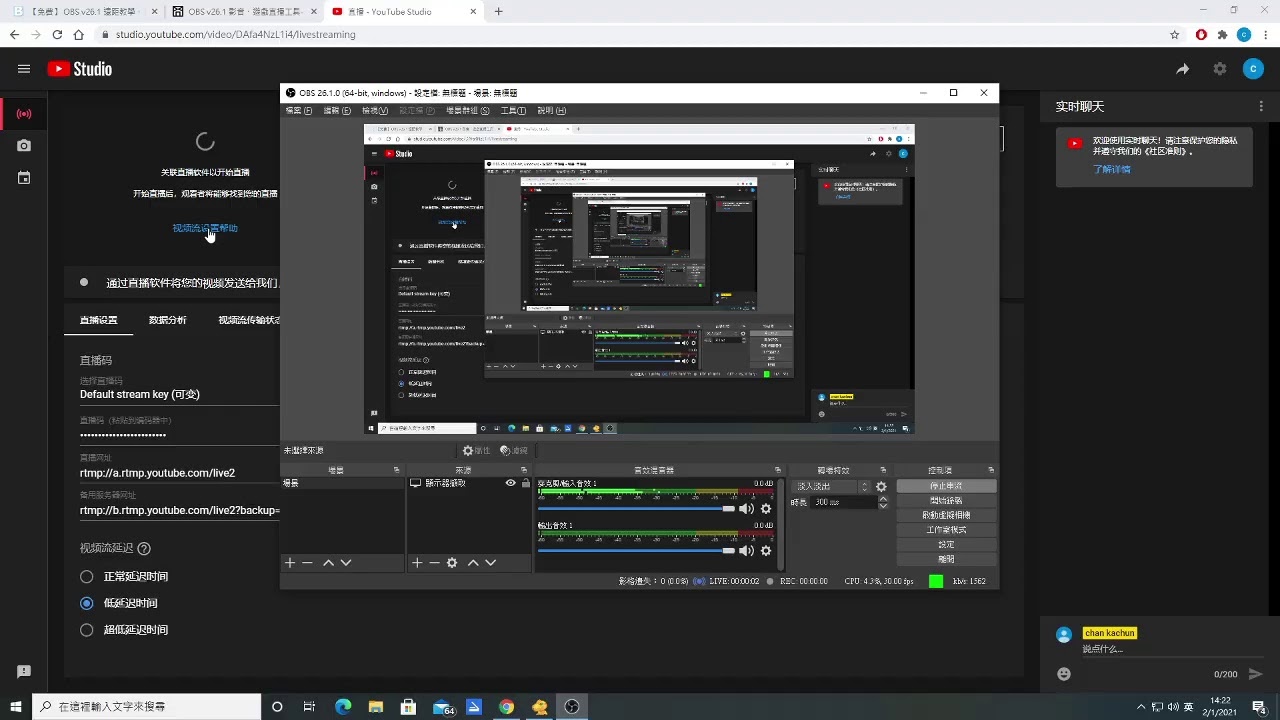Open the emoji picker in chat
Screen dimensions: 1280x720
(x=1064, y=674)
